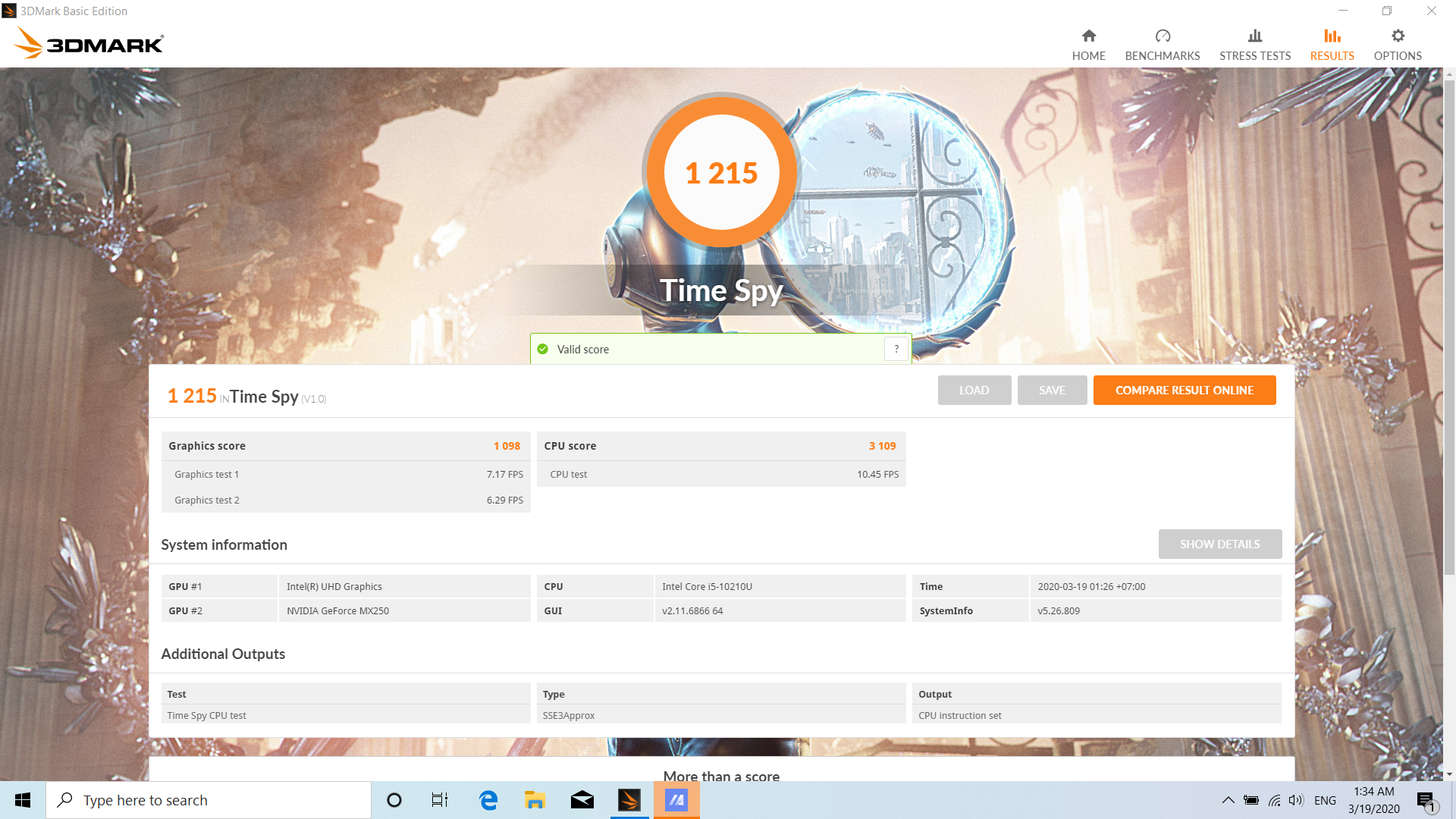This screenshot has width=1456, height=819.
Task: Click the green Valid score checkmark icon
Action: click(x=542, y=350)
